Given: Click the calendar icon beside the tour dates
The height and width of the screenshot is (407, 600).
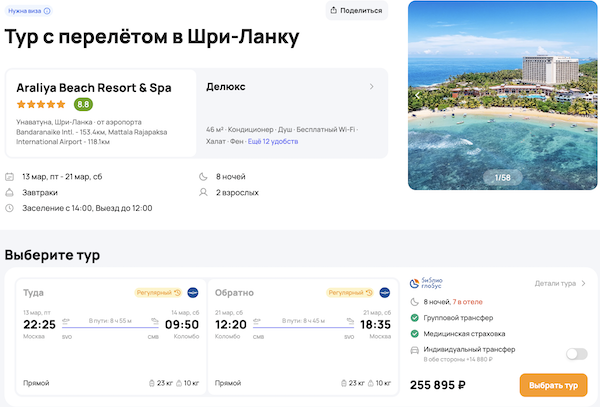Looking at the screenshot, I should 10,177.
